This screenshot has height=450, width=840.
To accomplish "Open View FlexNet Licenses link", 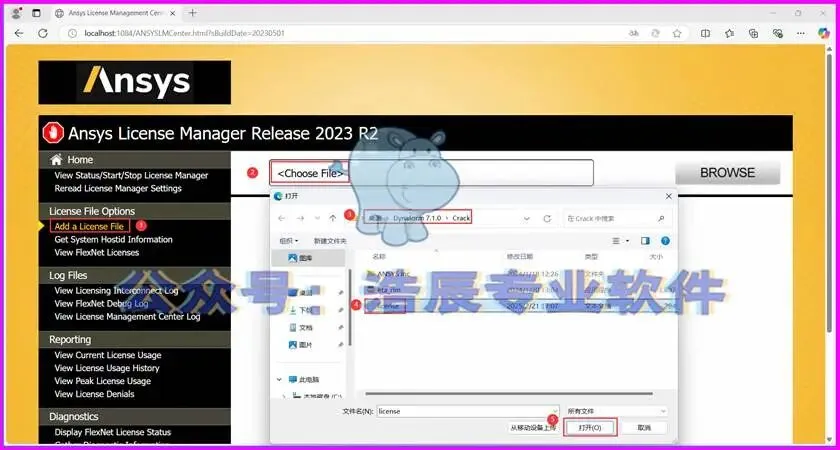I will click(96, 252).
